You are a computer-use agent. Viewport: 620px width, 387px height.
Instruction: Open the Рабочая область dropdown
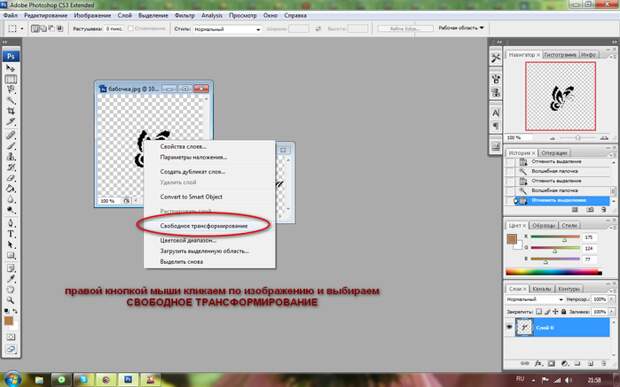(x=461, y=28)
